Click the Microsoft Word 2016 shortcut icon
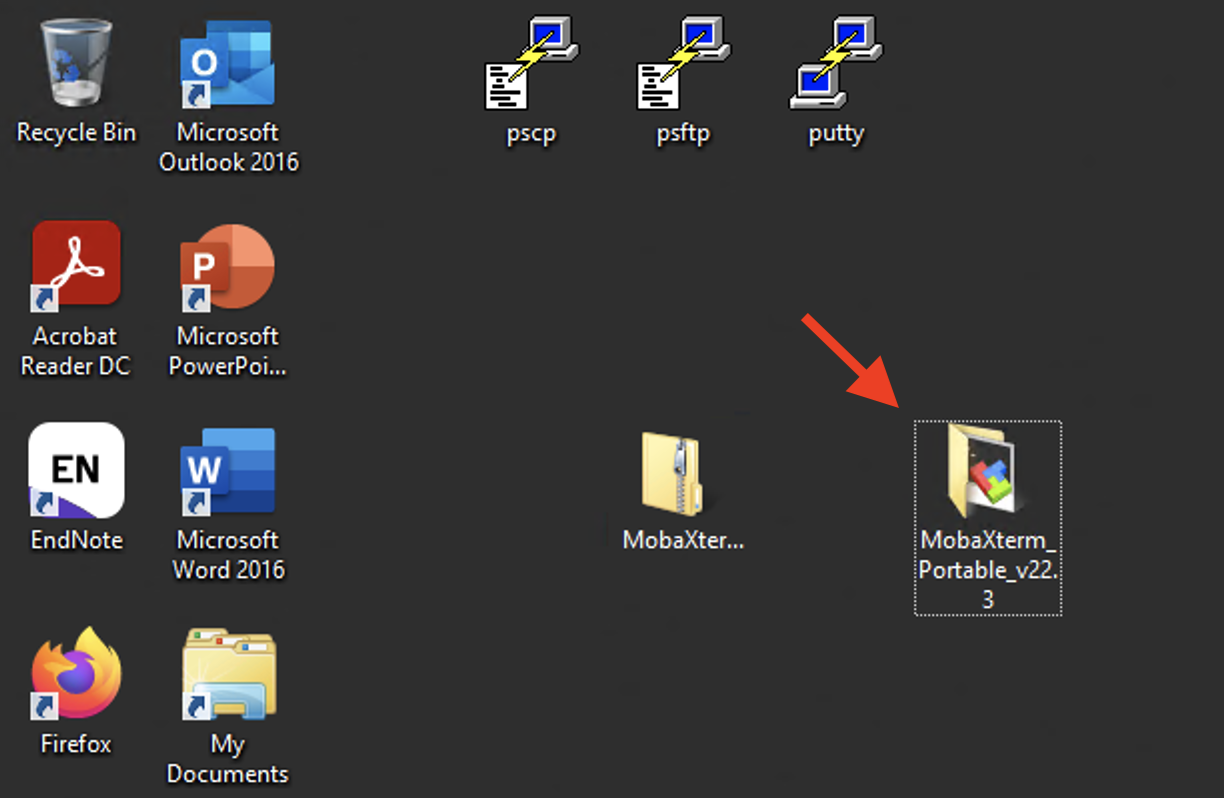1224x798 pixels. (x=227, y=470)
